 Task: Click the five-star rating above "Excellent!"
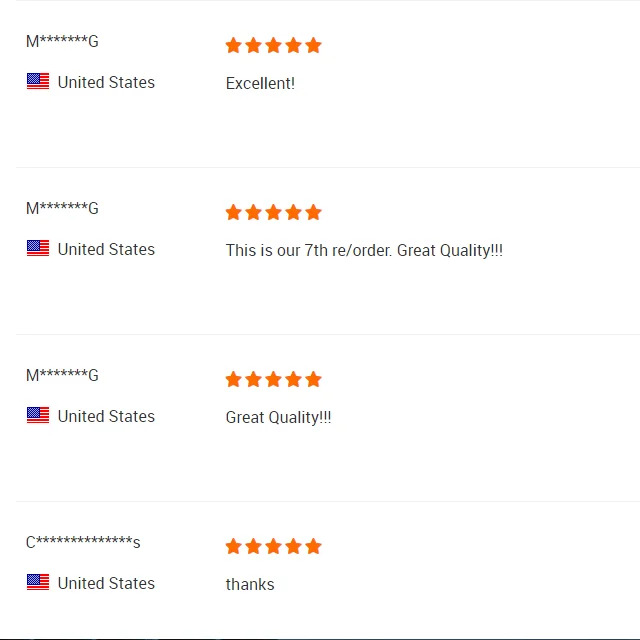click(273, 45)
